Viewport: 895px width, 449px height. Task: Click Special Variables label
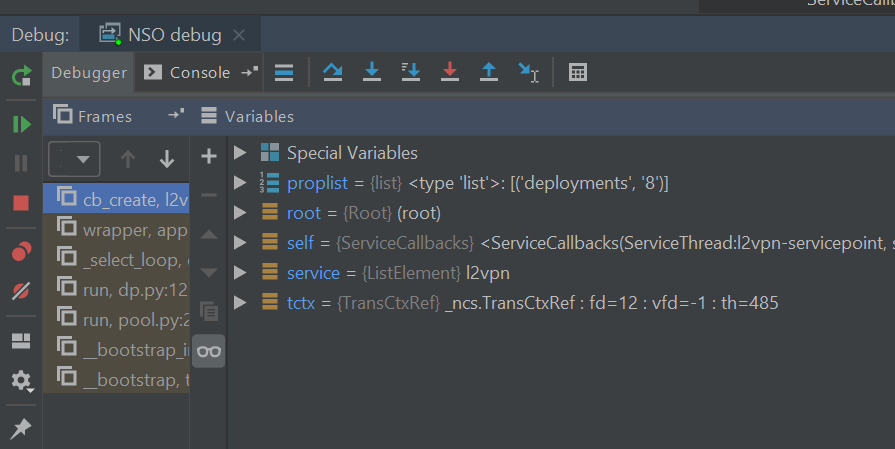pos(352,153)
